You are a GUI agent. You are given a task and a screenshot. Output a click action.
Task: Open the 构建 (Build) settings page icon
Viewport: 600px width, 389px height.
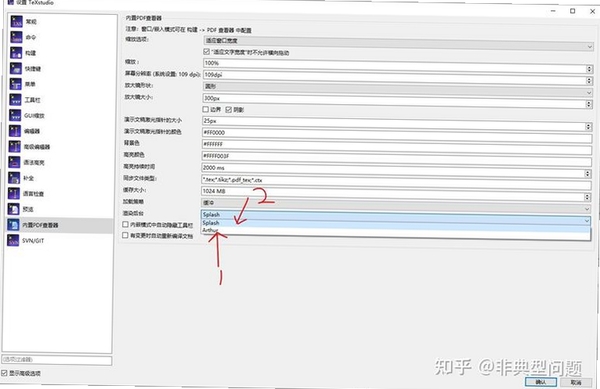tap(16, 53)
